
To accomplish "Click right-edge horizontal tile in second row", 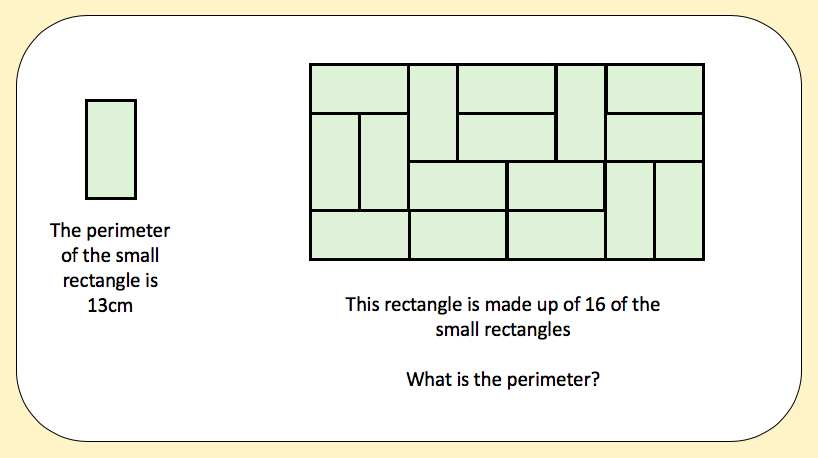I will pyautogui.click(x=654, y=137).
